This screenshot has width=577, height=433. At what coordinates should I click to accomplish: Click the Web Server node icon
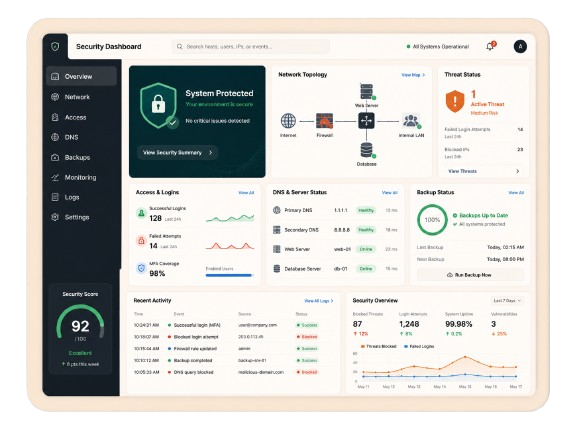[x=367, y=91]
